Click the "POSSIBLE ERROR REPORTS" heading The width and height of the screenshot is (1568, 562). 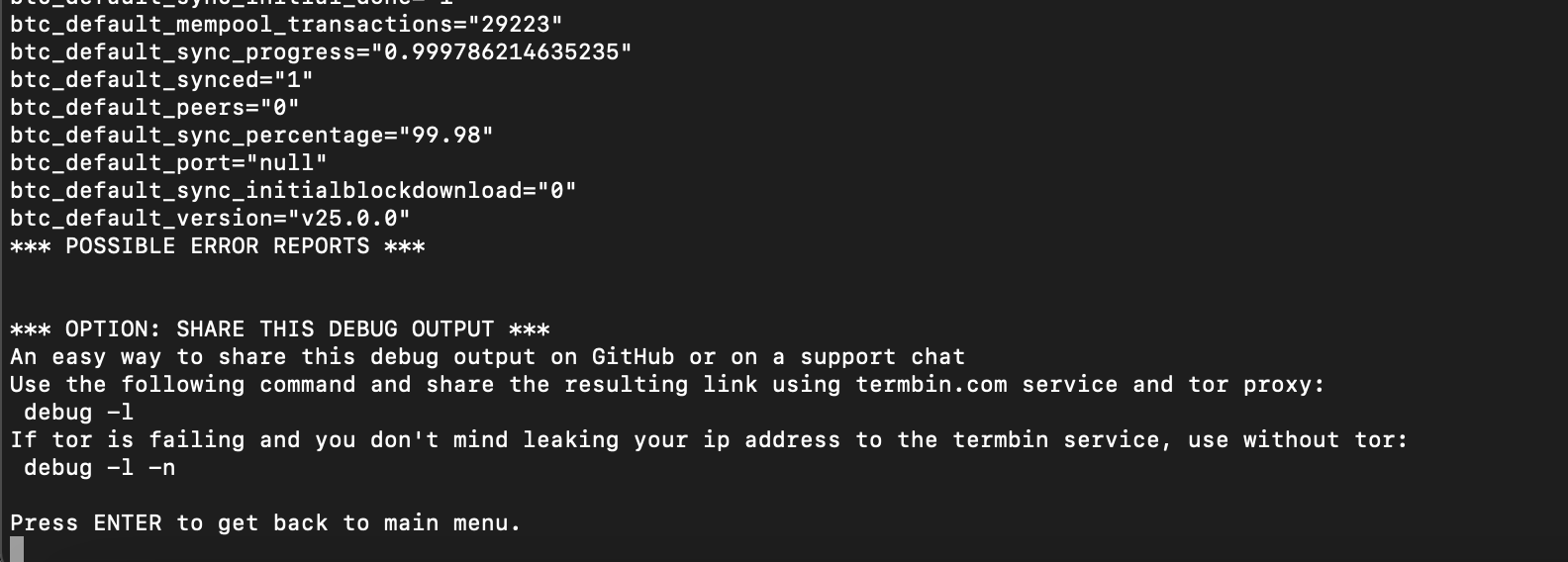tap(218, 245)
